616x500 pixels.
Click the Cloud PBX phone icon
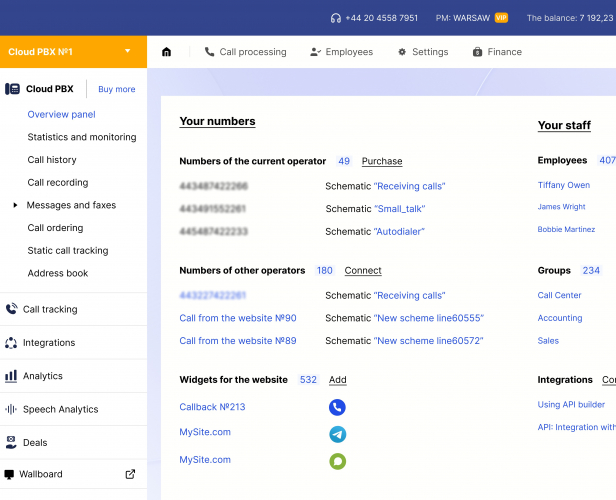(12, 89)
